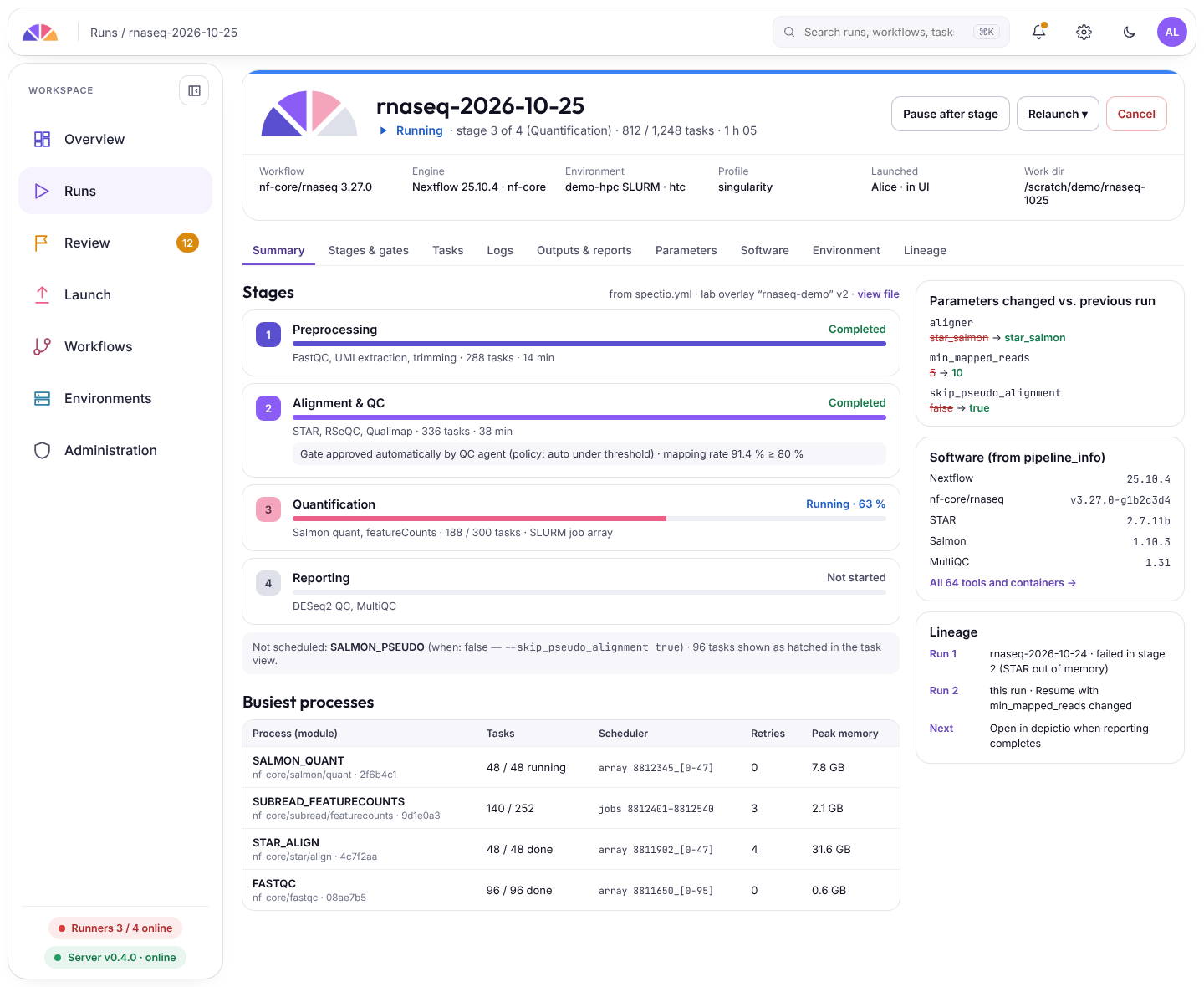Click Quantification stage progress bar

click(589, 519)
